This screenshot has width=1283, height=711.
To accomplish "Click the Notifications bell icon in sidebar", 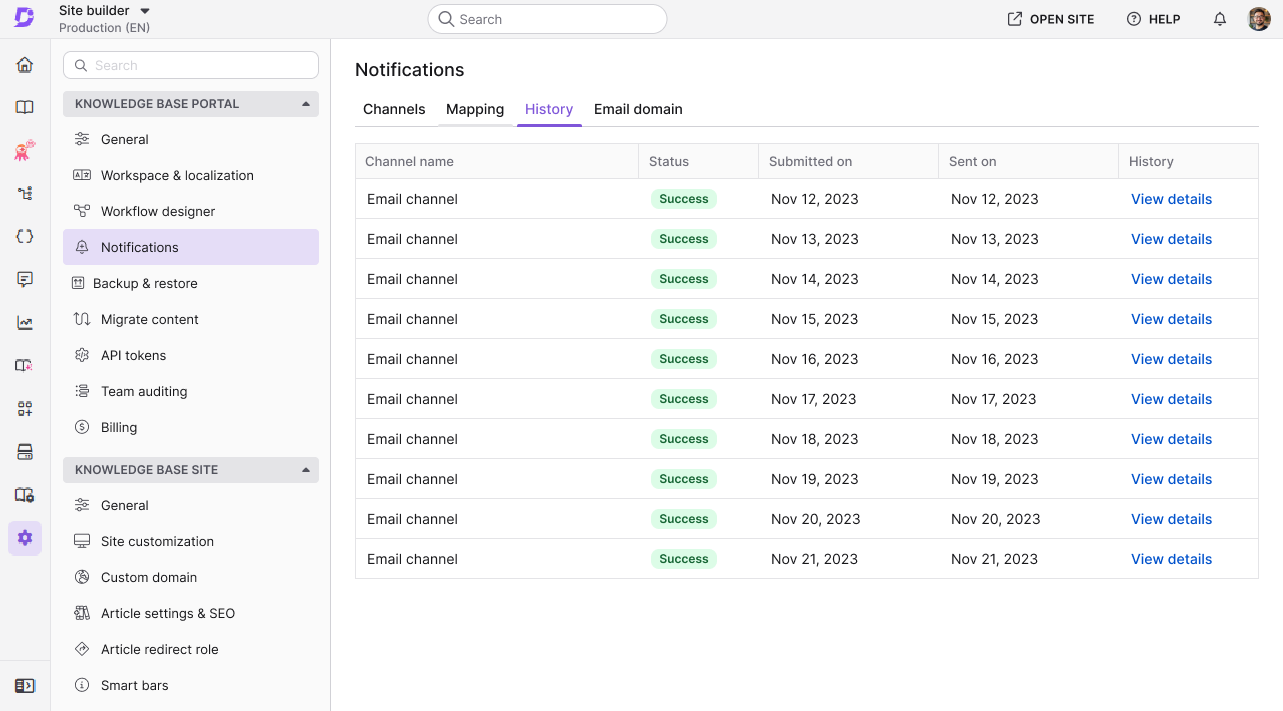I will 82,247.
